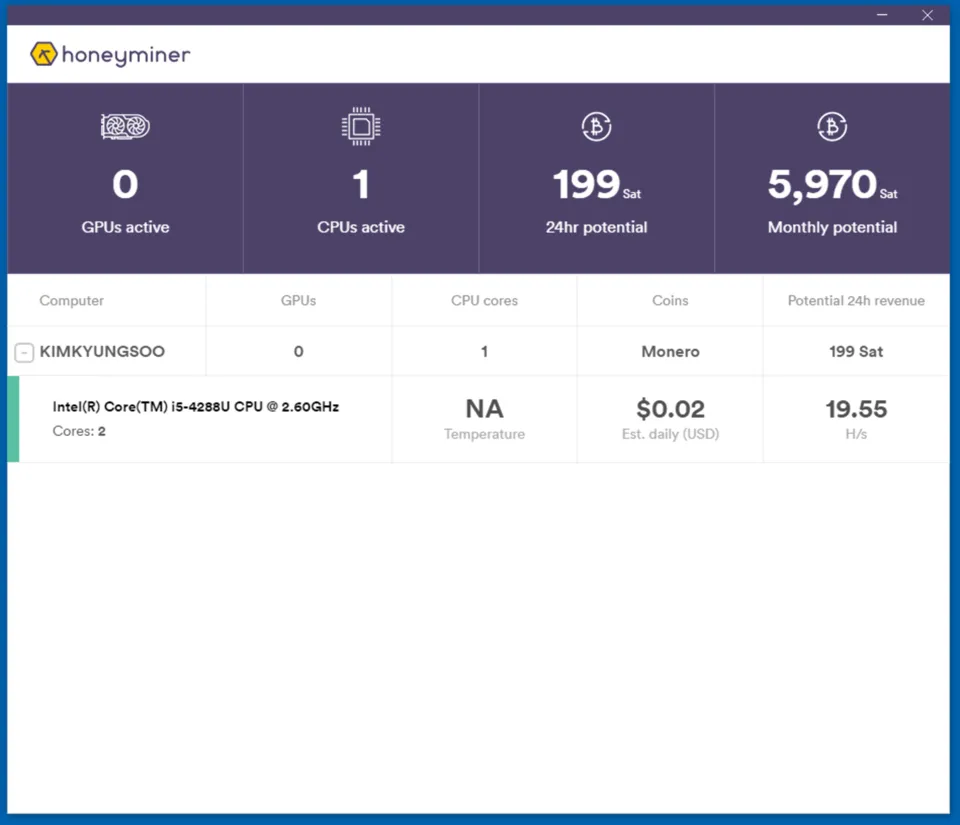Click the GPUs active label

[125, 227]
